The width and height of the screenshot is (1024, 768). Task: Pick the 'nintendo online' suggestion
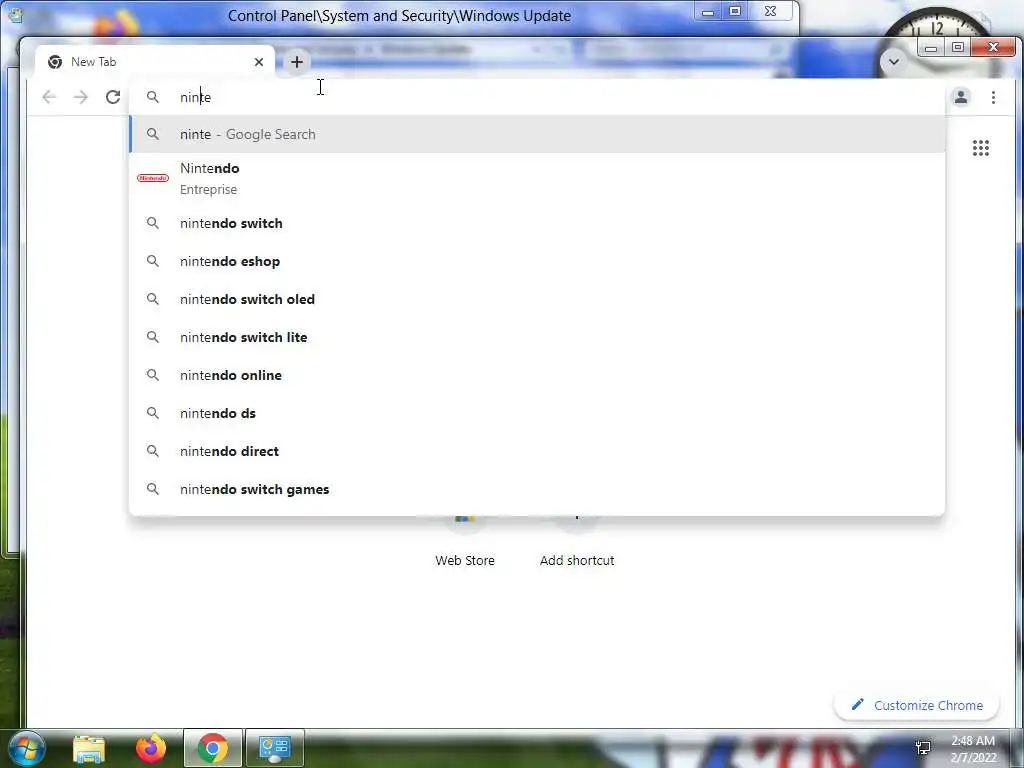tap(537, 375)
